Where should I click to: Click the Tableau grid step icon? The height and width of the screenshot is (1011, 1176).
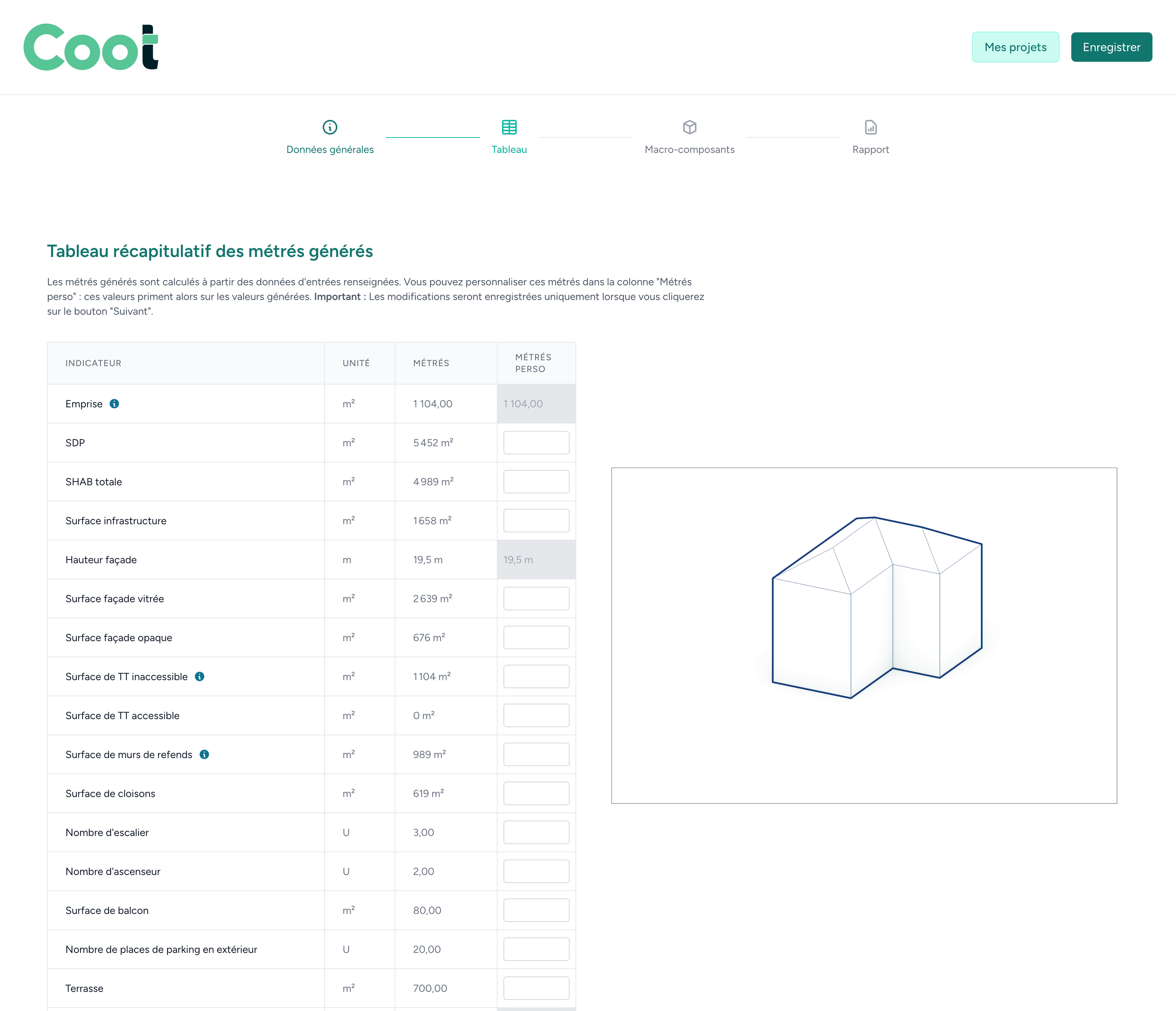coord(509,126)
